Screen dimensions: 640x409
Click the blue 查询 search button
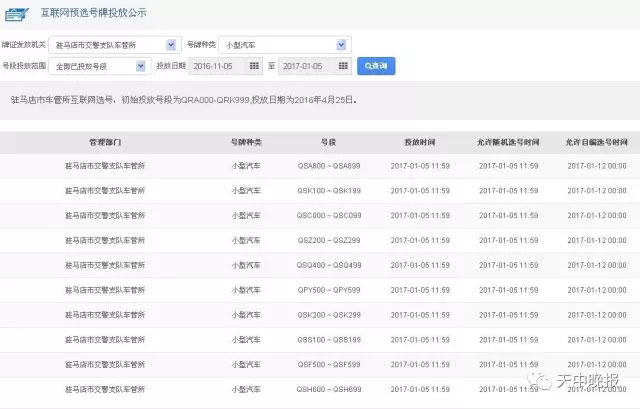(x=376, y=66)
